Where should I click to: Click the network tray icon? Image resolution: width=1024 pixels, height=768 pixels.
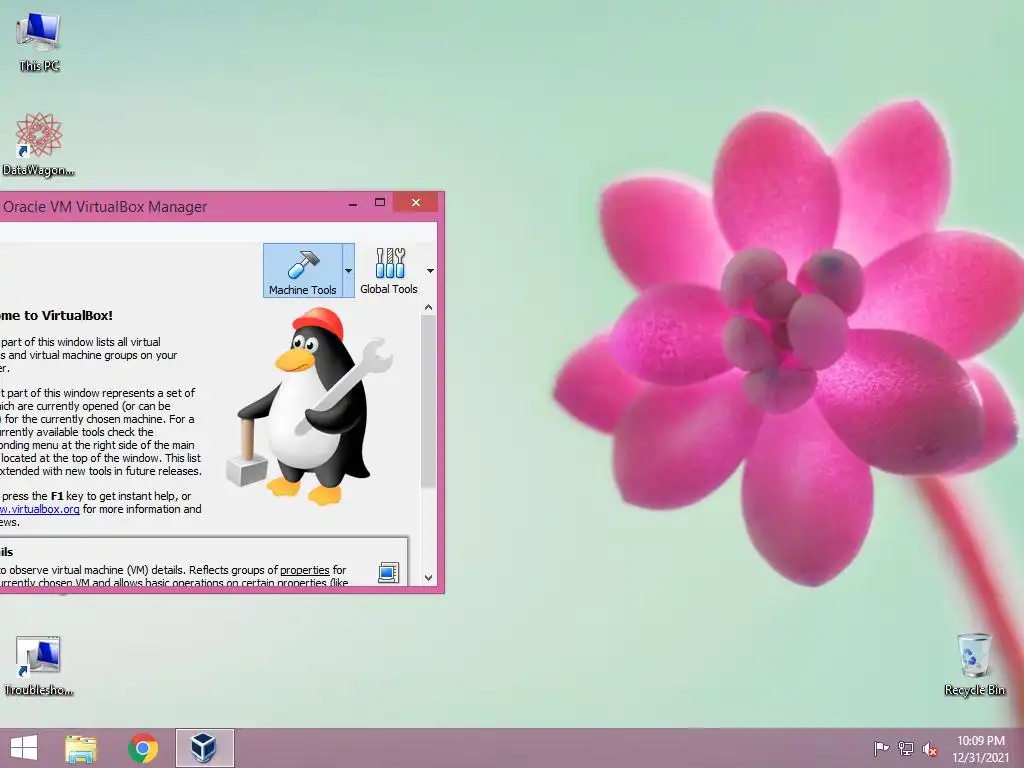click(906, 748)
